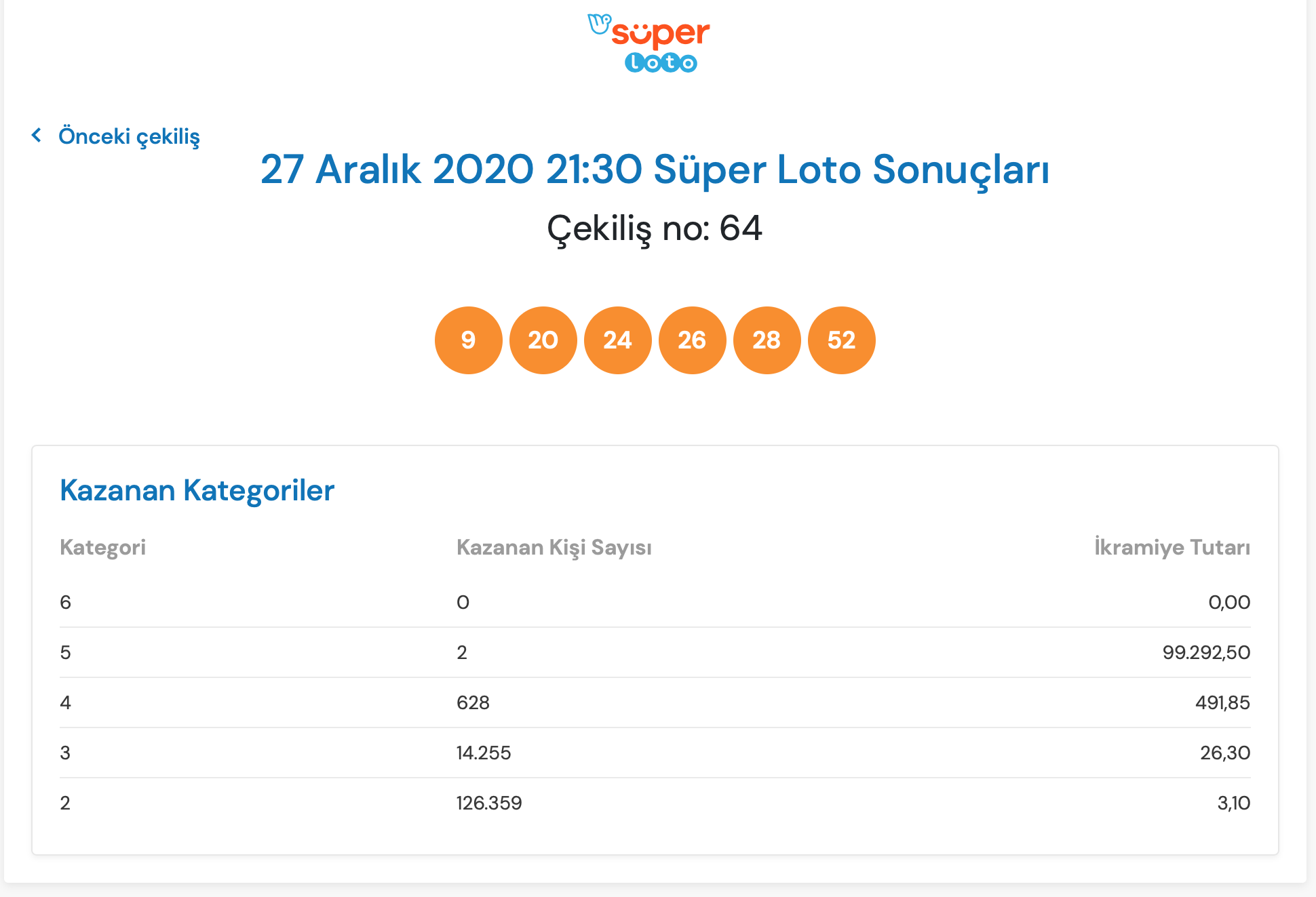Click the orange ball numbered 52
The image size is (1316, 897).
tap(841, 340)
